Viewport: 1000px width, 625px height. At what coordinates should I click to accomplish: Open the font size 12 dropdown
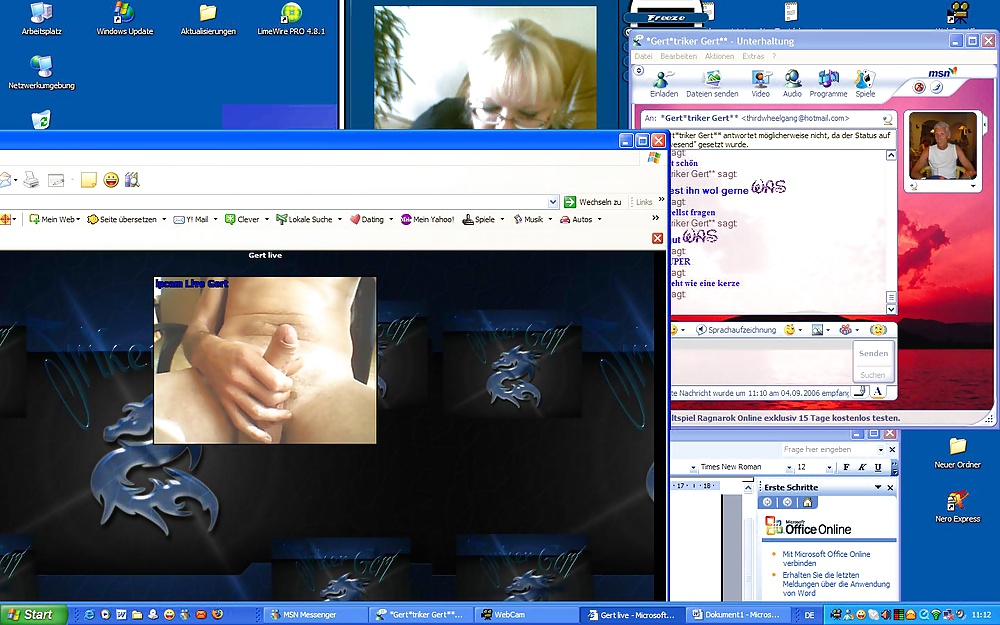click(x=829, y=467)
